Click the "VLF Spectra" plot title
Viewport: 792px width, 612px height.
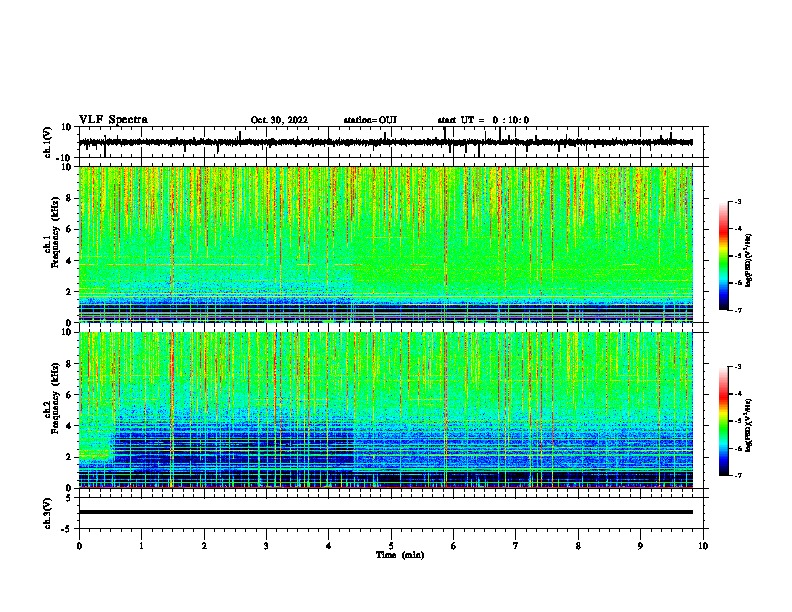113,119
